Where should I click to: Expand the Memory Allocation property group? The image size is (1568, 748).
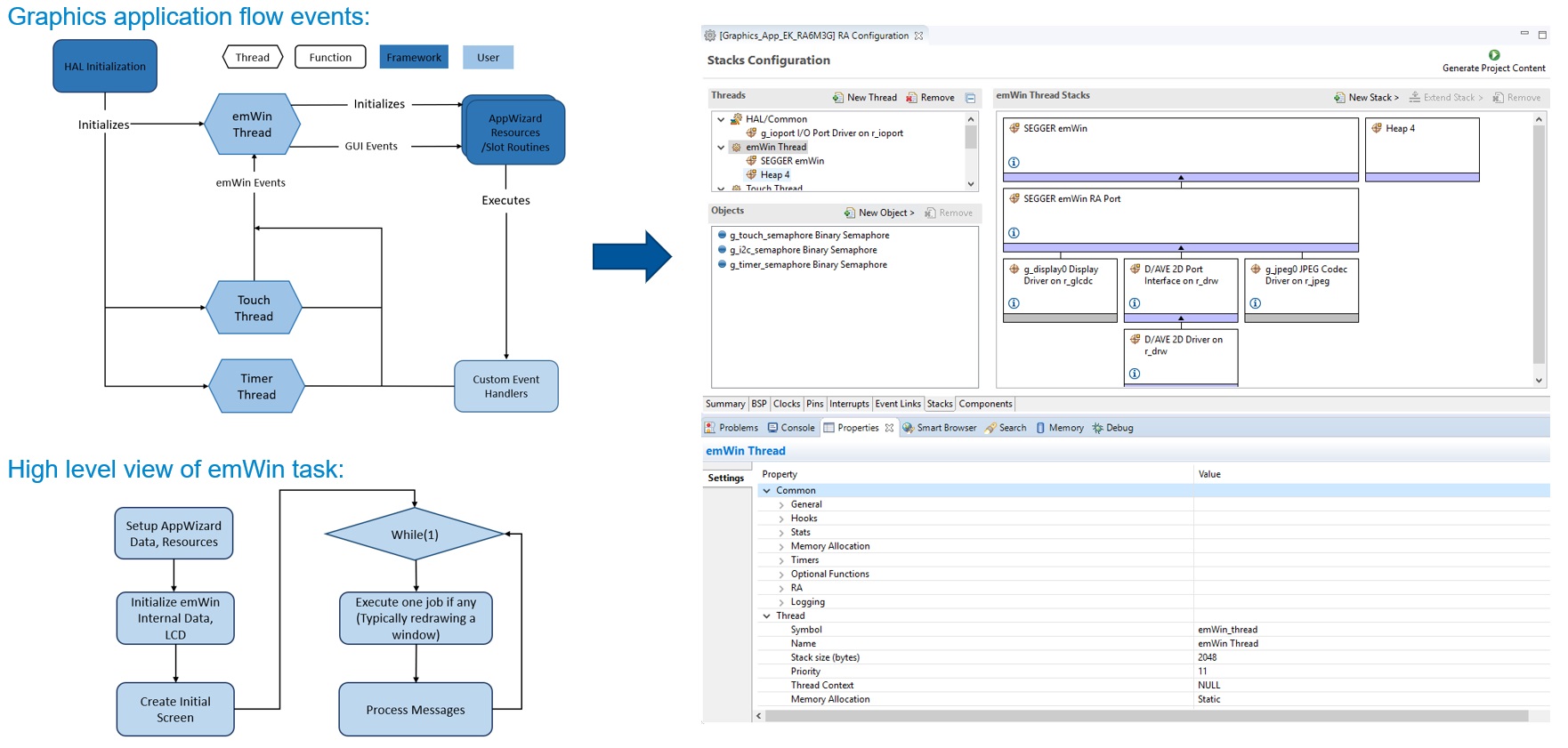click(781, 546)
